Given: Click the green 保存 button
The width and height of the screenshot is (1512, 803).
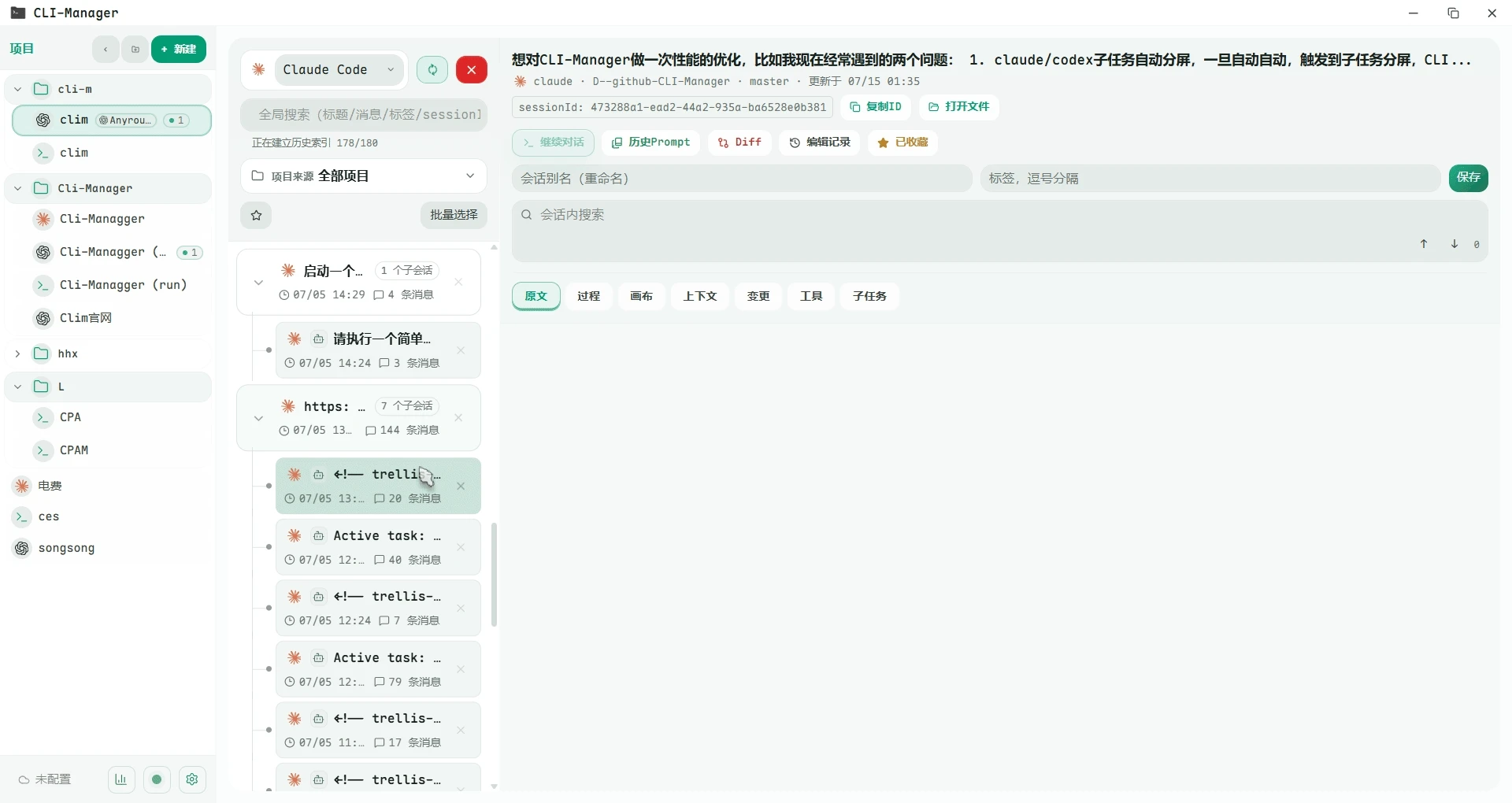Looking at the screenshot, I should [x=1469, y=178].
